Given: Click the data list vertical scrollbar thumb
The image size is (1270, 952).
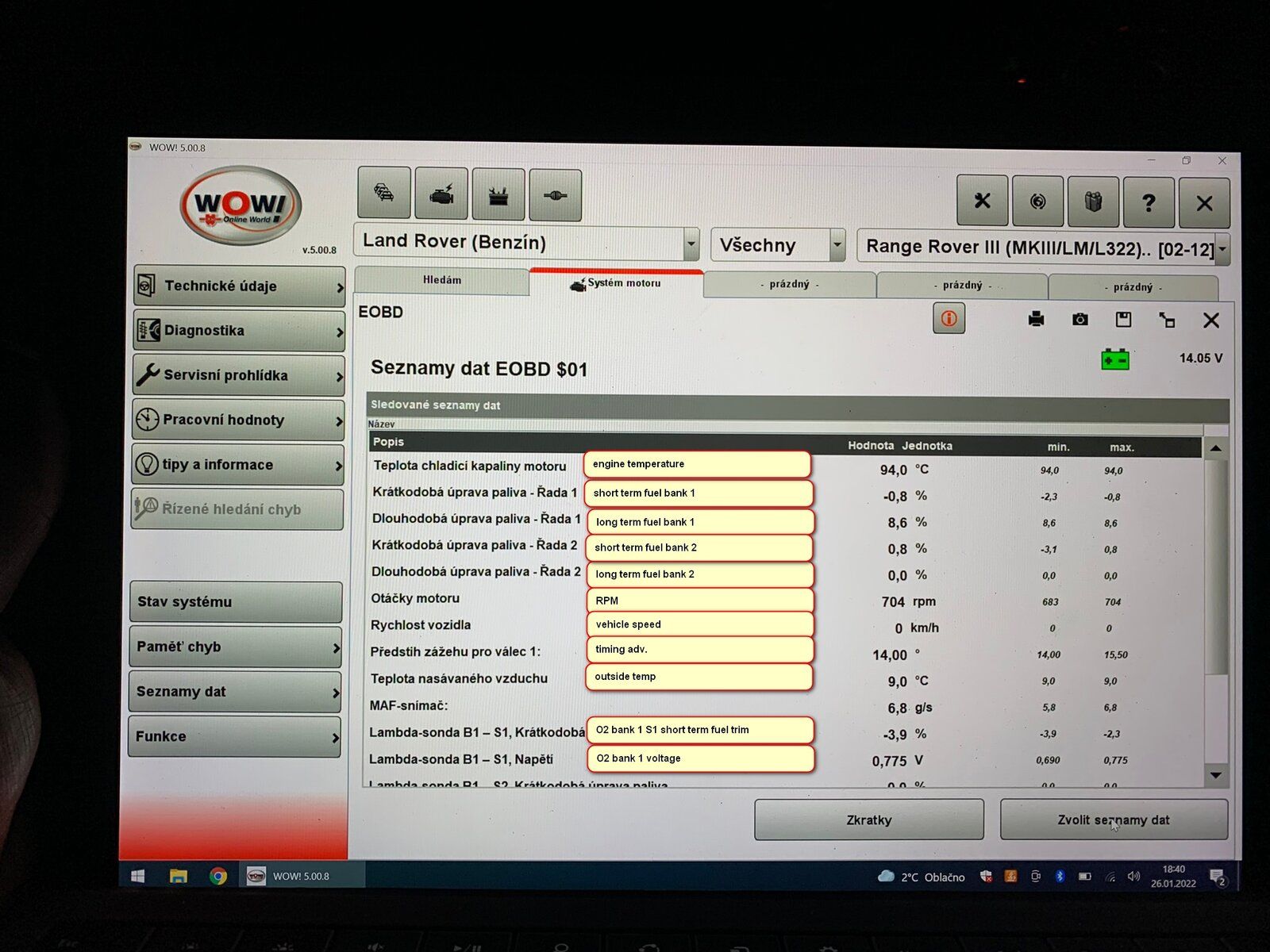Looking at the screenshot, I should point(1216,567).
